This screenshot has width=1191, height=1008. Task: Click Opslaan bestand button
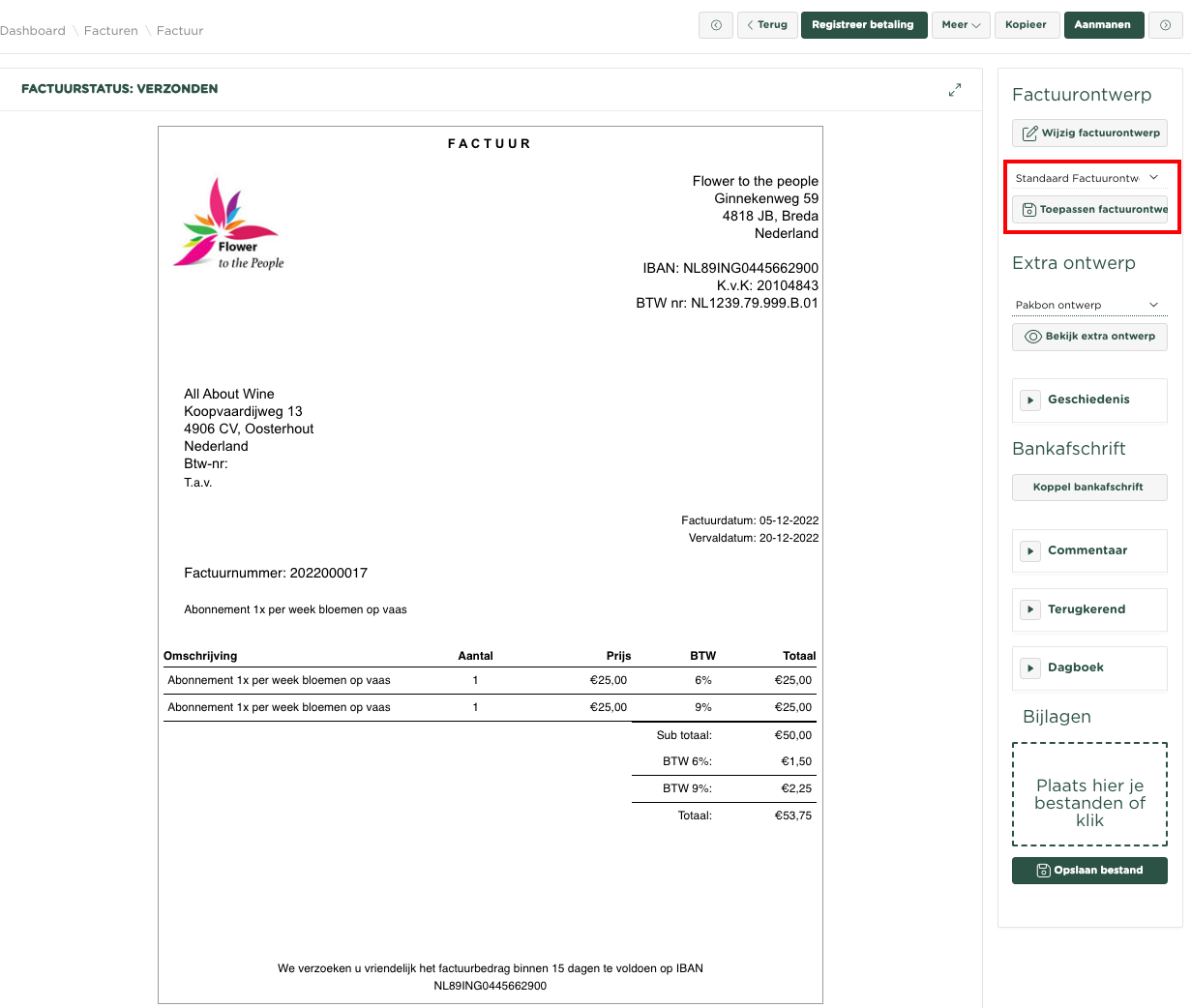pos(1089,871)
